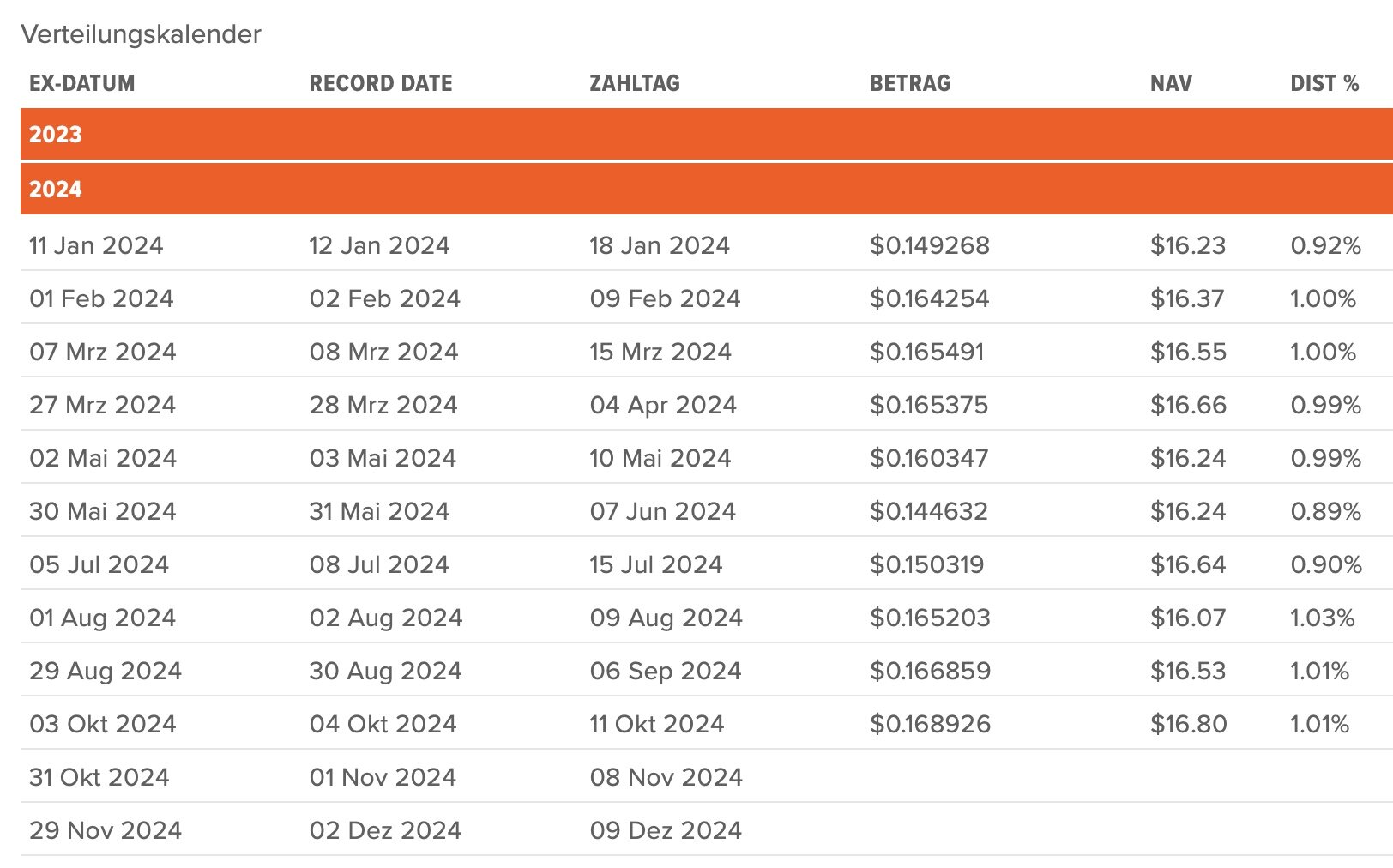The height and width of the screenshot is (868, 1393).
Task: Click the Verteilungskalender heading
Action: (x=142, y=34)
